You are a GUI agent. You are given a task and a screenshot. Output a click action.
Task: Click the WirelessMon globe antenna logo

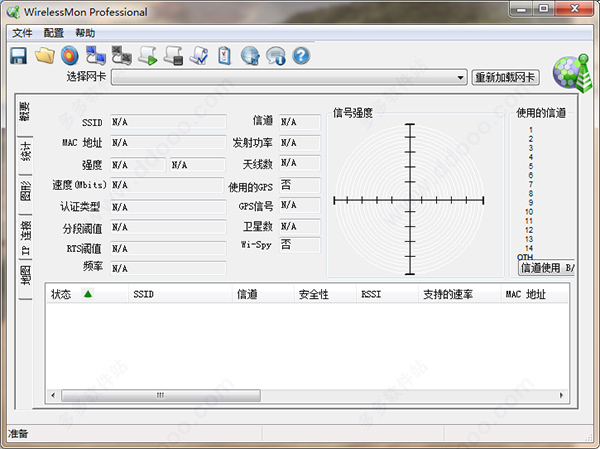pos(572,73)
